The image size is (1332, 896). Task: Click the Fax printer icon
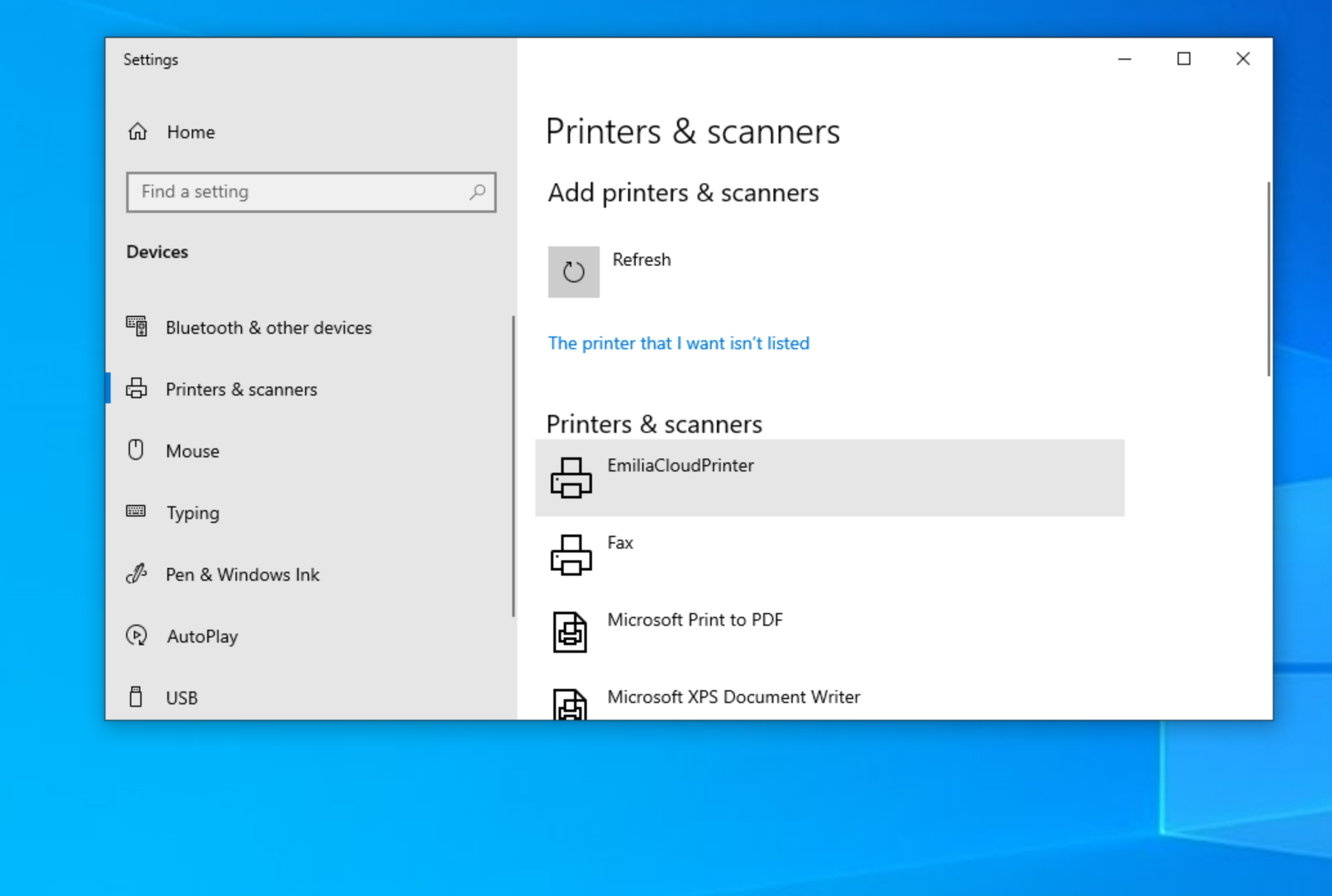pyautogui.click(x=571, y=554)
